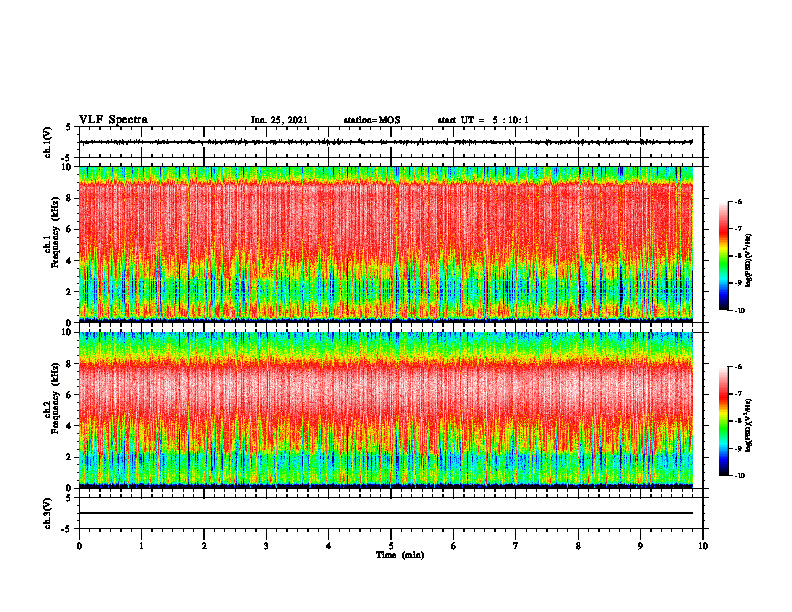792x612 pixels.
Task: Click the "-10" tick on ch.2 colorbar
Action: click(x=739, y=476)
